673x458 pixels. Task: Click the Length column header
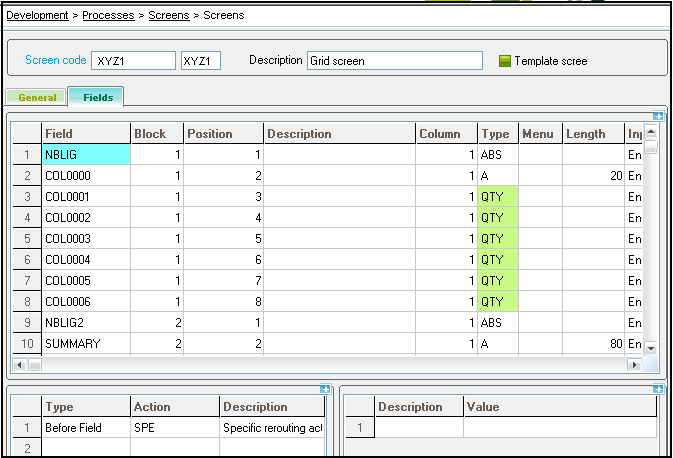[x=594, y=133]
